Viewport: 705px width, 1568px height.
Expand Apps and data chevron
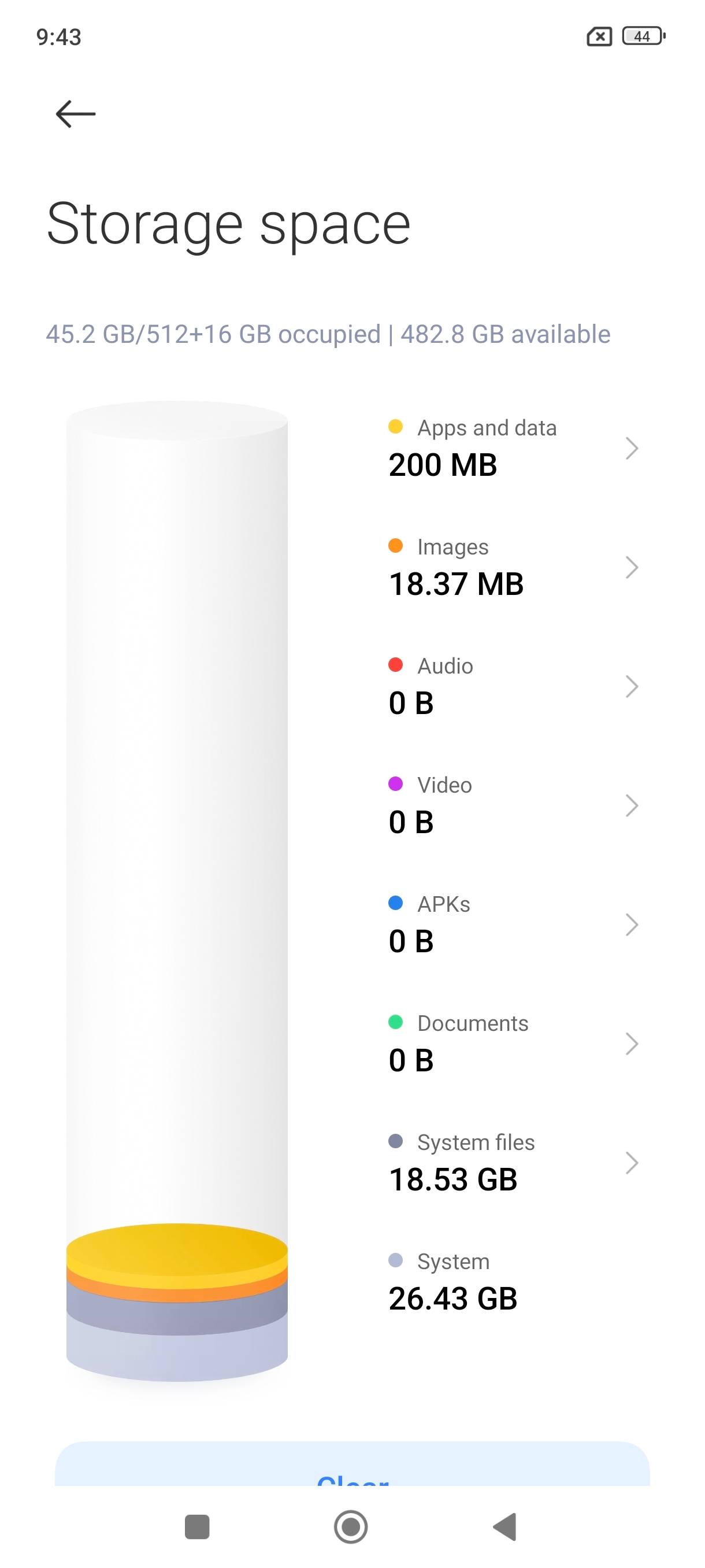pyautogui.click(x=632, y=449)
